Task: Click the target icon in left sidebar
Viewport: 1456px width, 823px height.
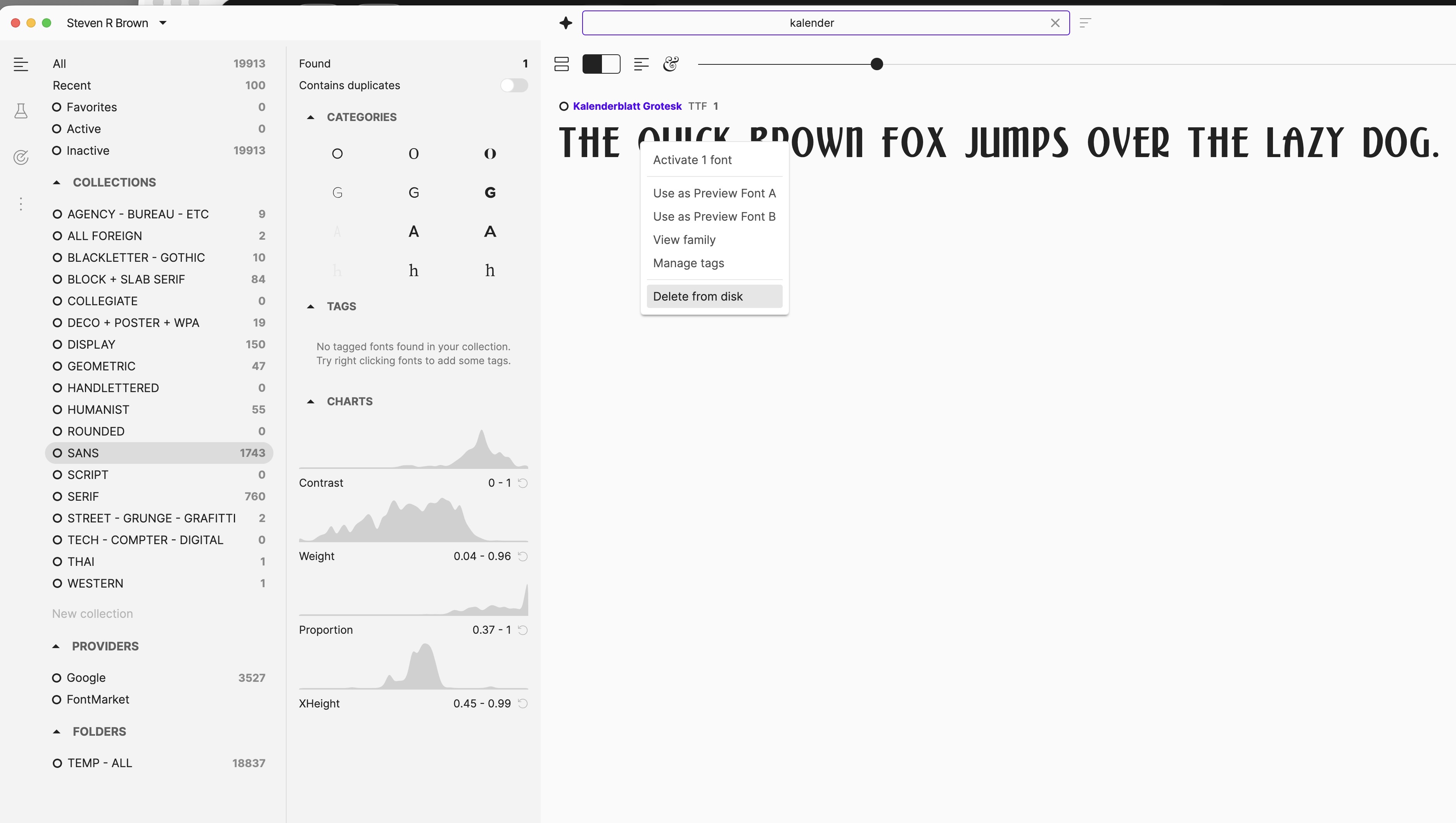Action: coord(21,157)
